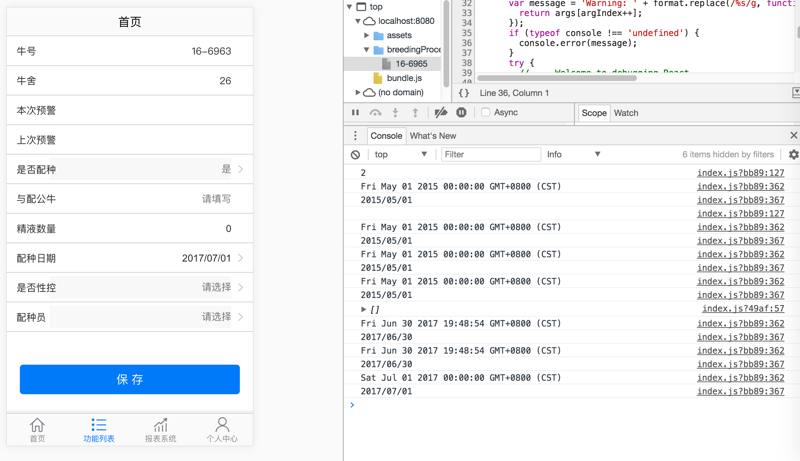Open 是否性控 selection row
800x461 pixels.
(130, 288)
